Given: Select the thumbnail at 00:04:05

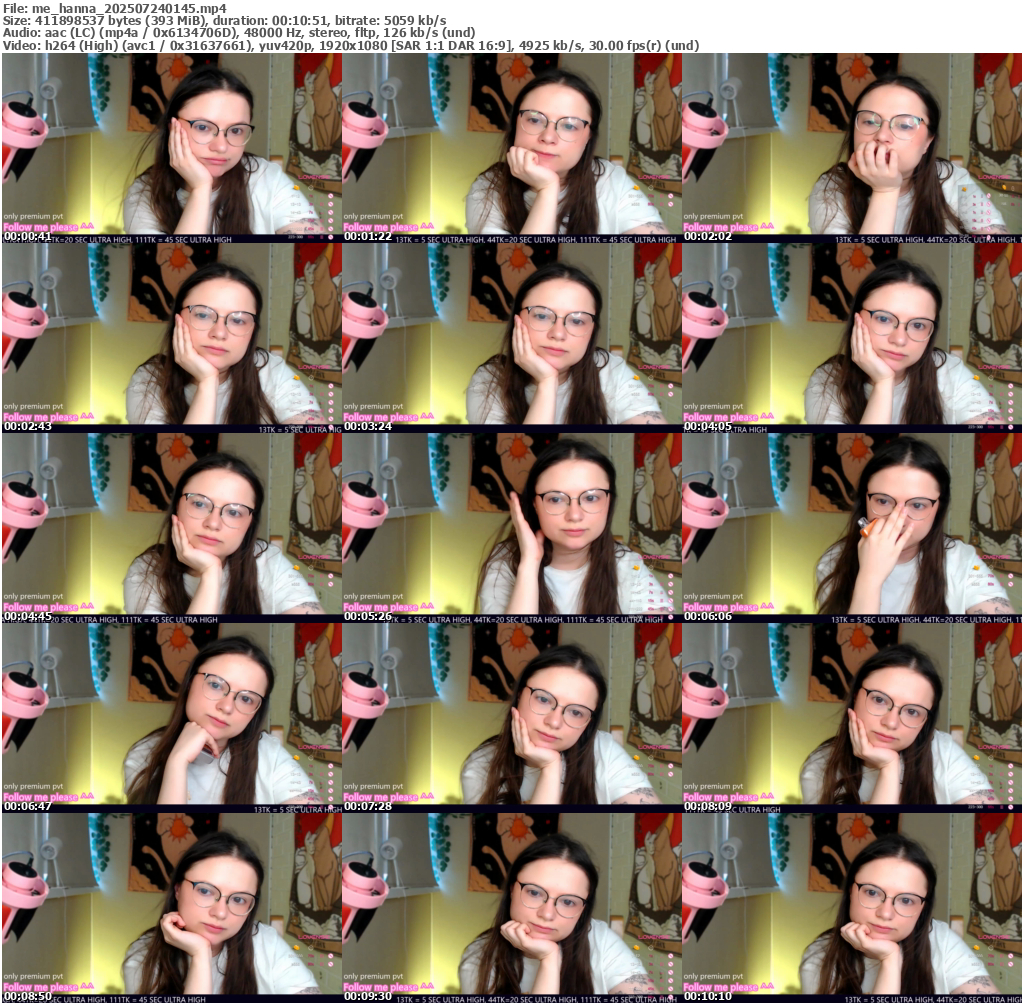Looking at the screenshot, I should [x=852, y=338].
